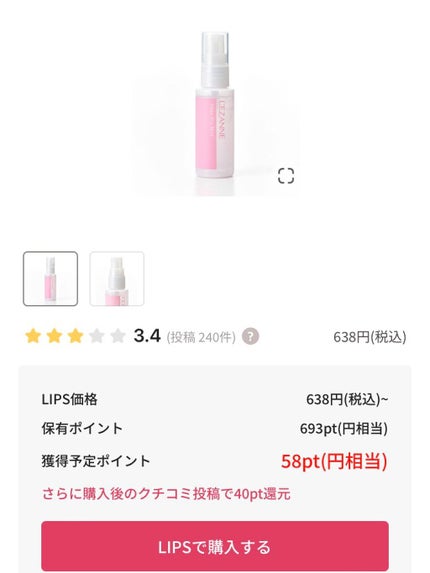Tap the fullscreen expand image icon
This screenshot has width=430, height=573.
pyautogui.click(x=286, y=176)
